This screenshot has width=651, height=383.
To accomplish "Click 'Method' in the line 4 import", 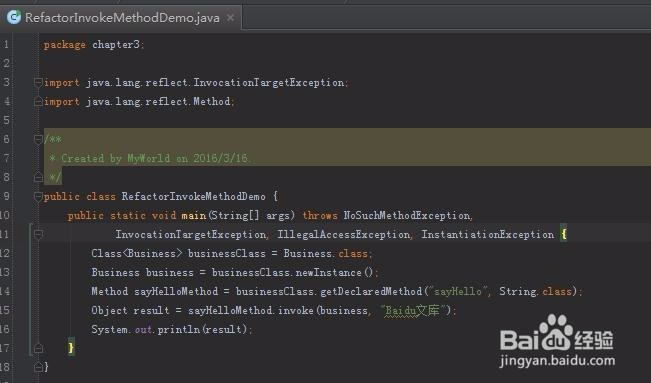I will 212,101.
